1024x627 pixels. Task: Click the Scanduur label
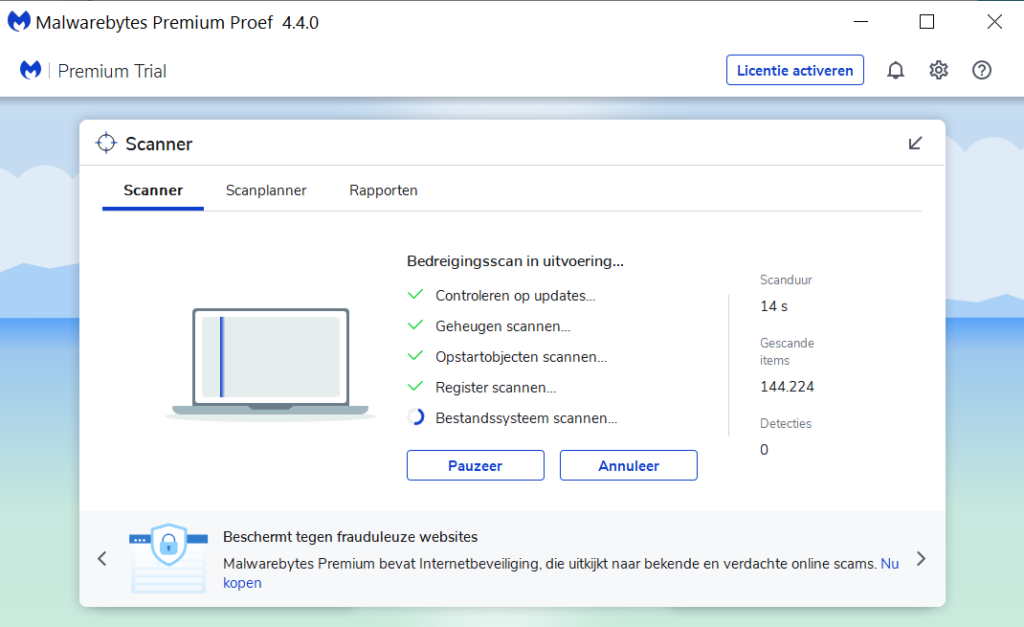(x=786, y=280)
